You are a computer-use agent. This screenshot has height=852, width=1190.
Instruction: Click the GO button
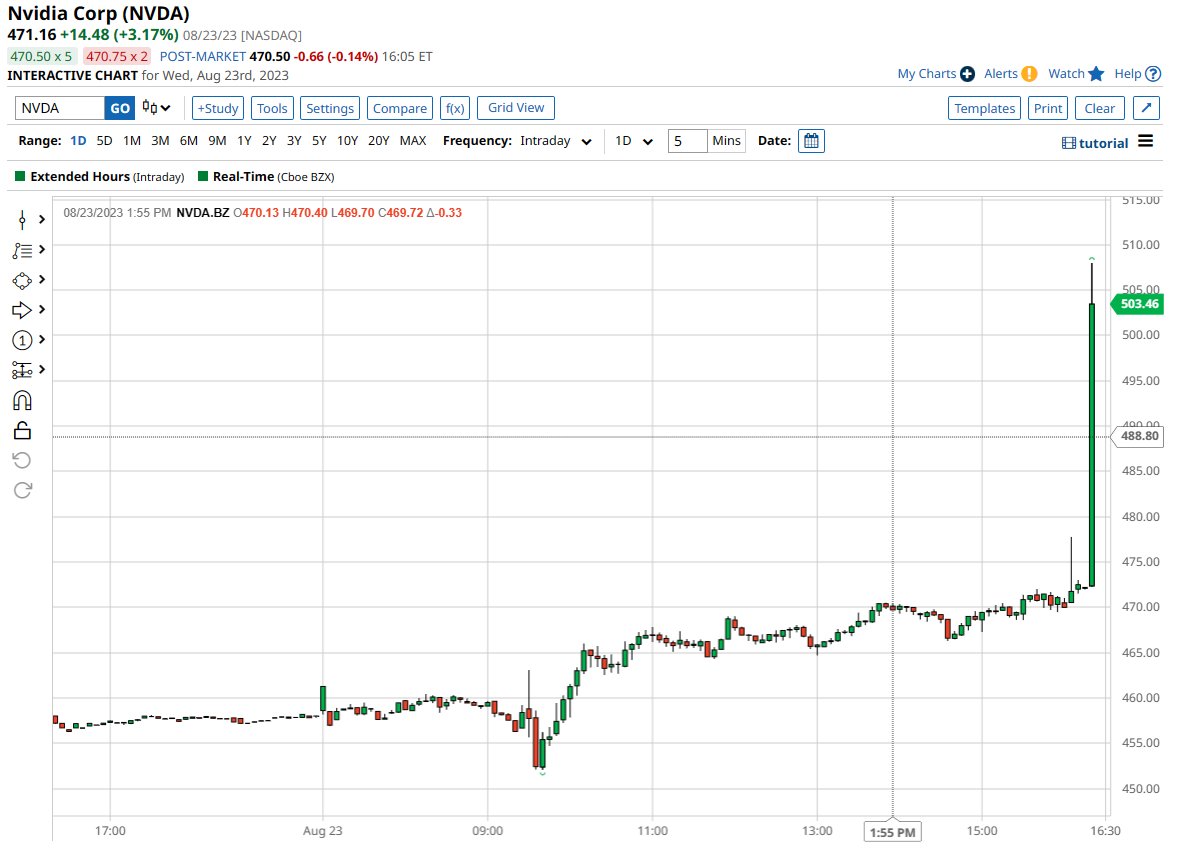(120, 108)
